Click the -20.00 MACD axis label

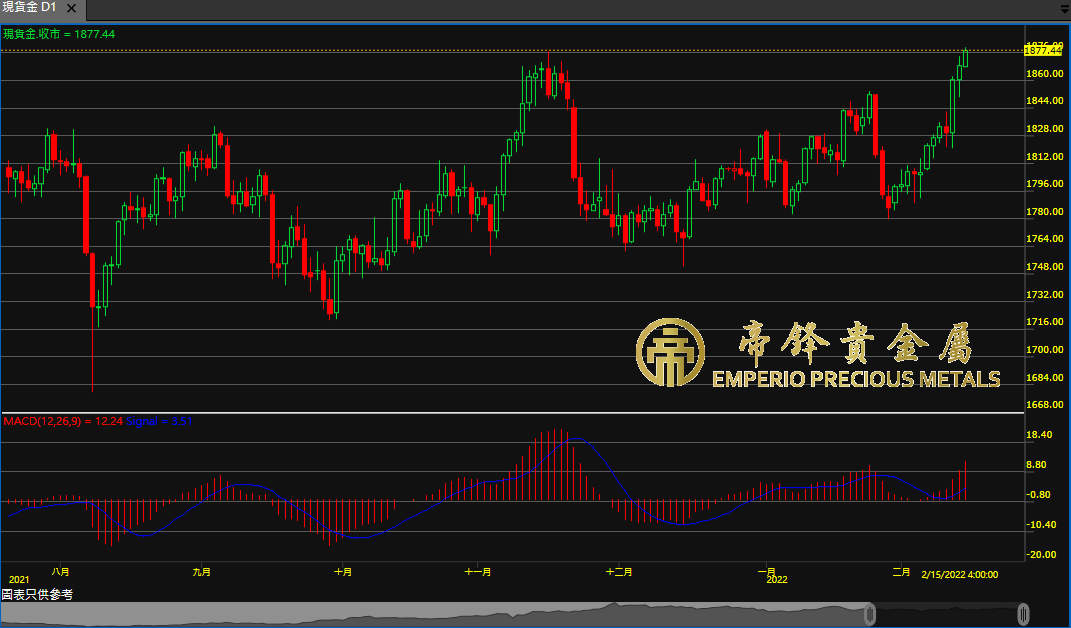point(1041,555)
